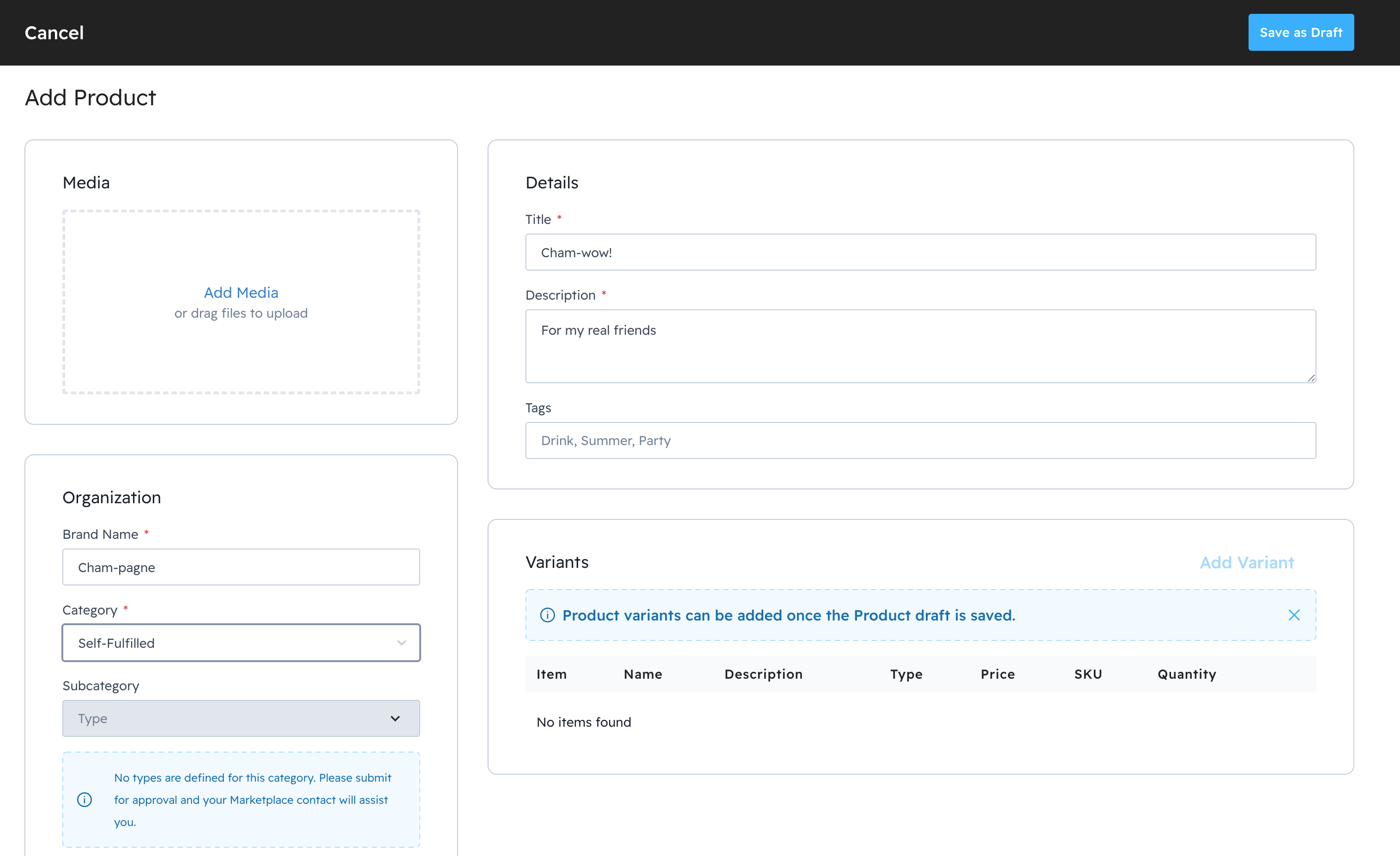The height and width of the screenshot is (856, 1400).
Task: Grab the Description textarea resize handle
Action: click(1310, 378)
